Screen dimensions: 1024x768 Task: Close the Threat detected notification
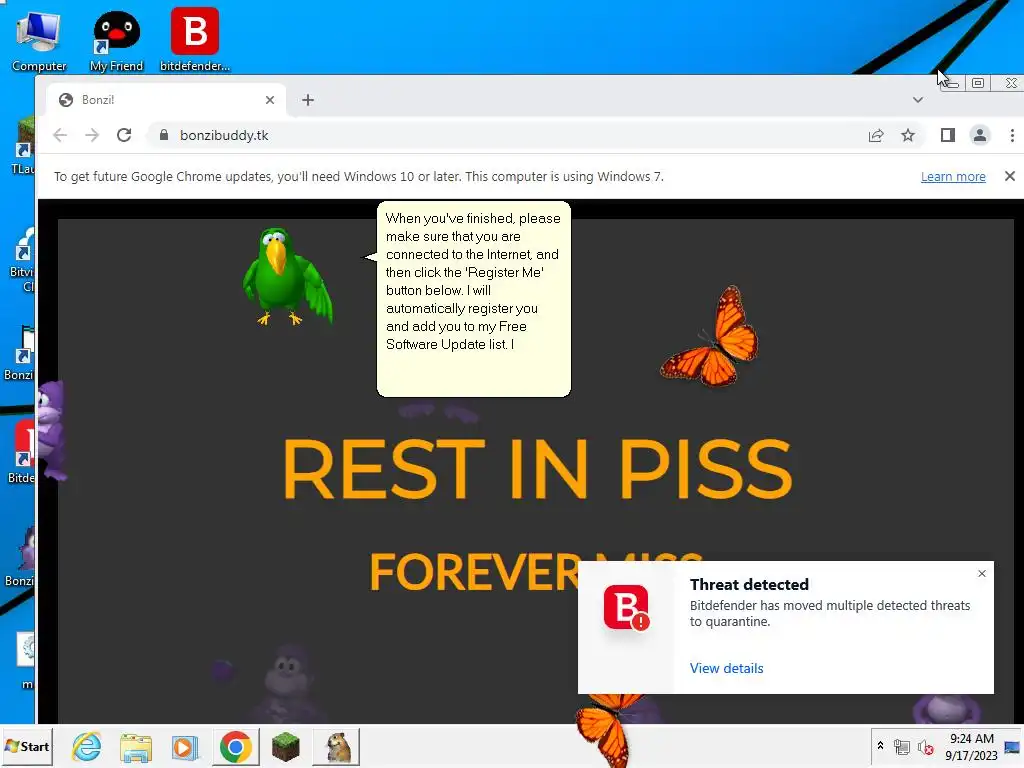click(982, 573)
